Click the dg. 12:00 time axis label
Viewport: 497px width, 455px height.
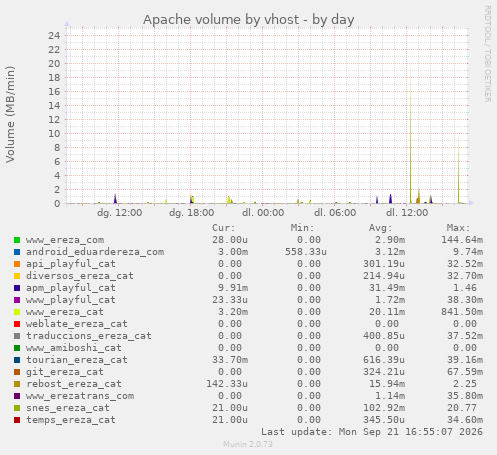tap(119, 213)
